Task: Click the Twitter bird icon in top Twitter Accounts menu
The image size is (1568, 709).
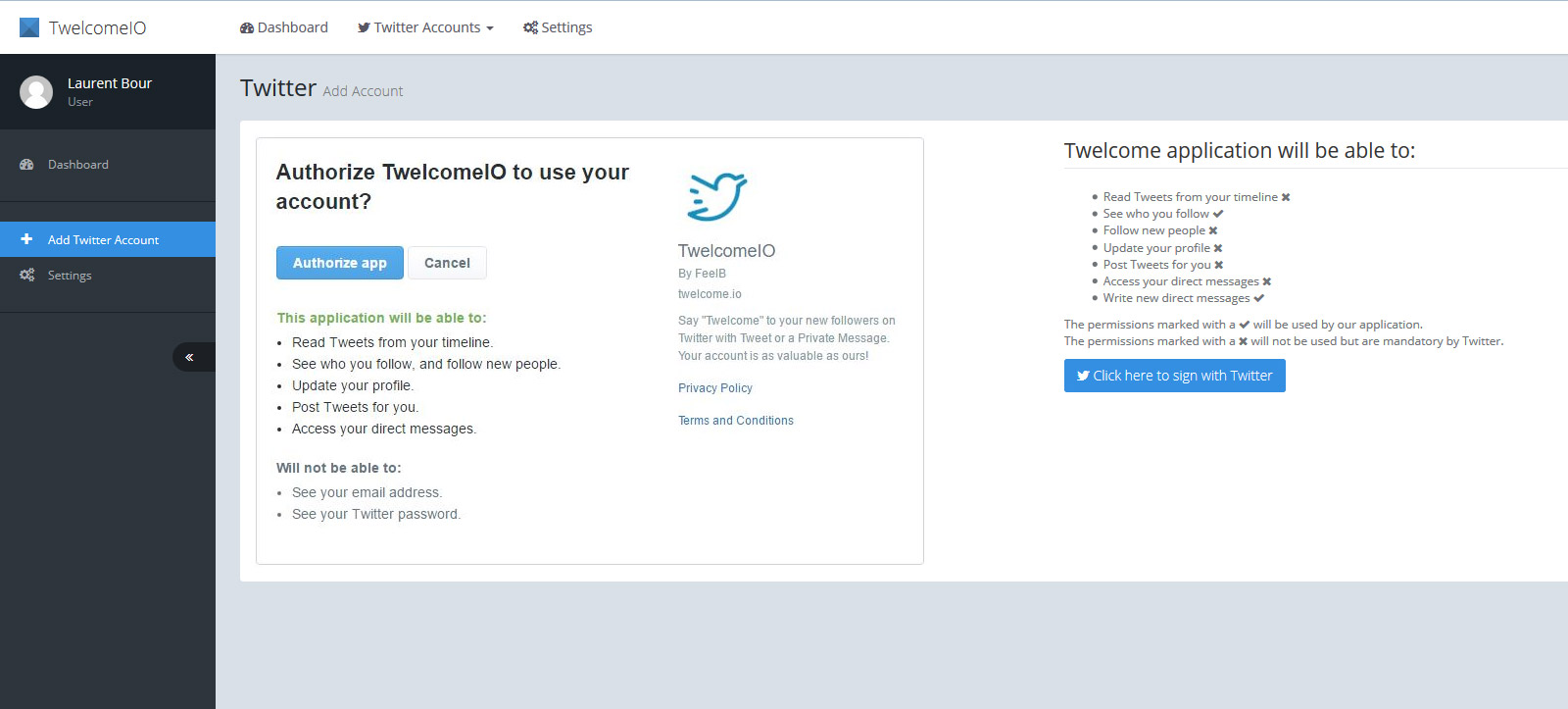Action: (364, 27)
